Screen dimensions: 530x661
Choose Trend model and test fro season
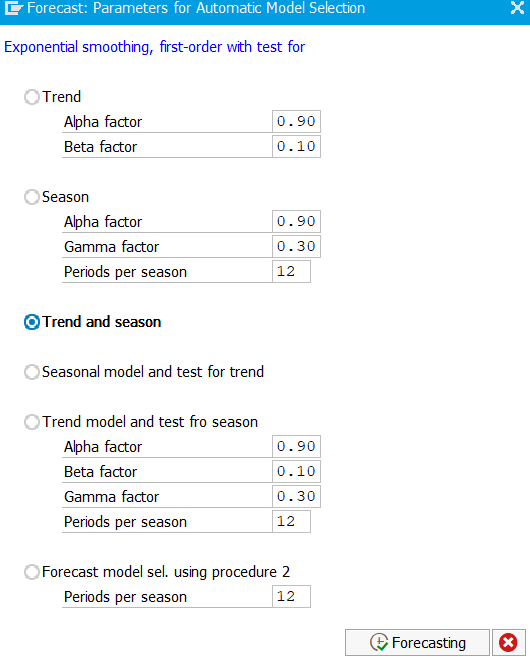click(x=32, y=422)
